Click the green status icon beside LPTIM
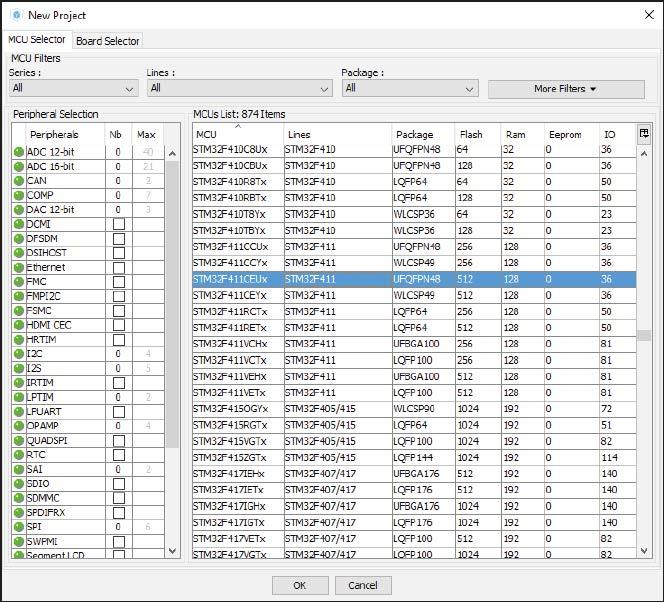 (x=19, y=397)
